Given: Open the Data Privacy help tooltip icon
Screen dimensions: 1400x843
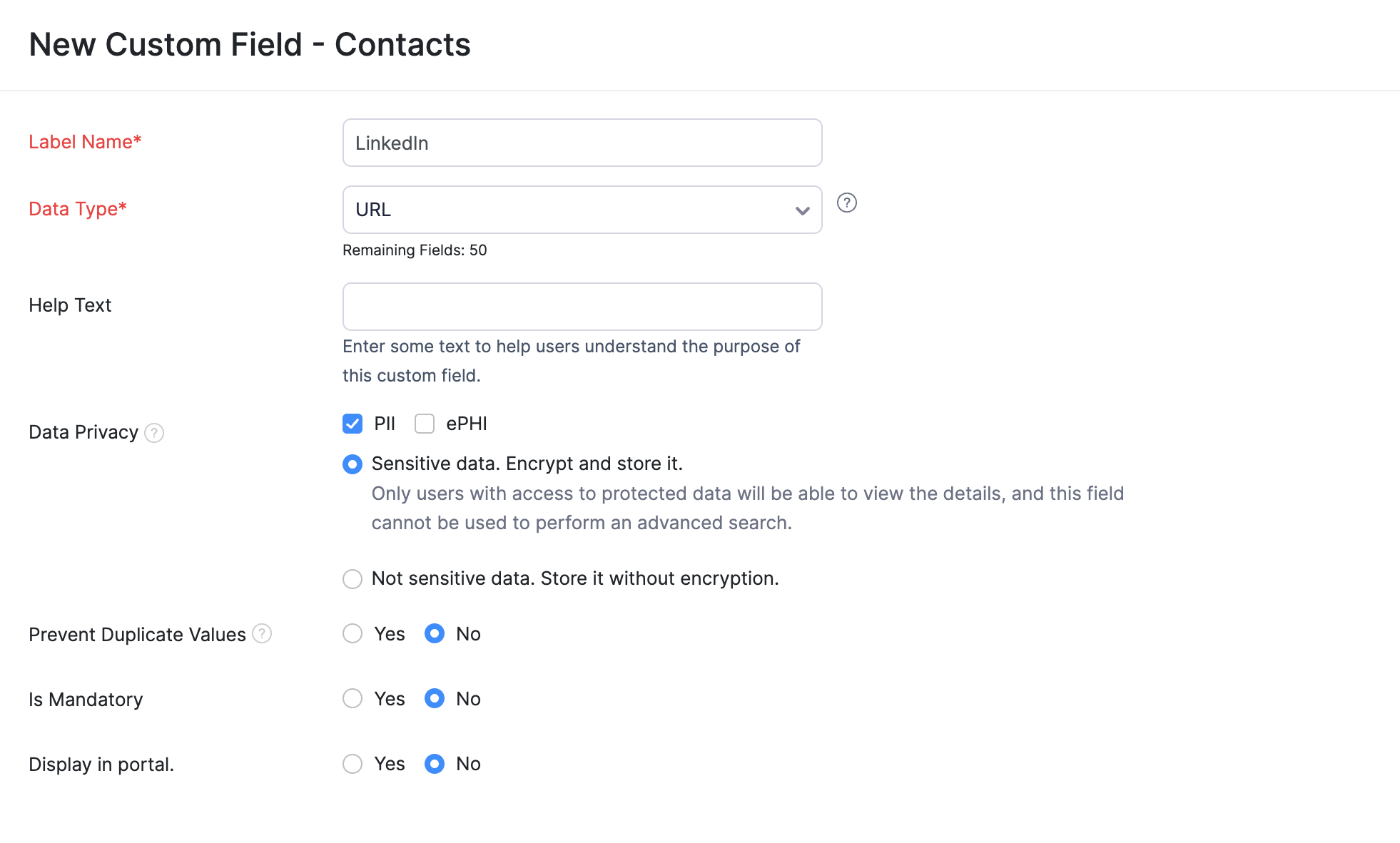Looking at the screenshot, I should click(x=154, y=433).
